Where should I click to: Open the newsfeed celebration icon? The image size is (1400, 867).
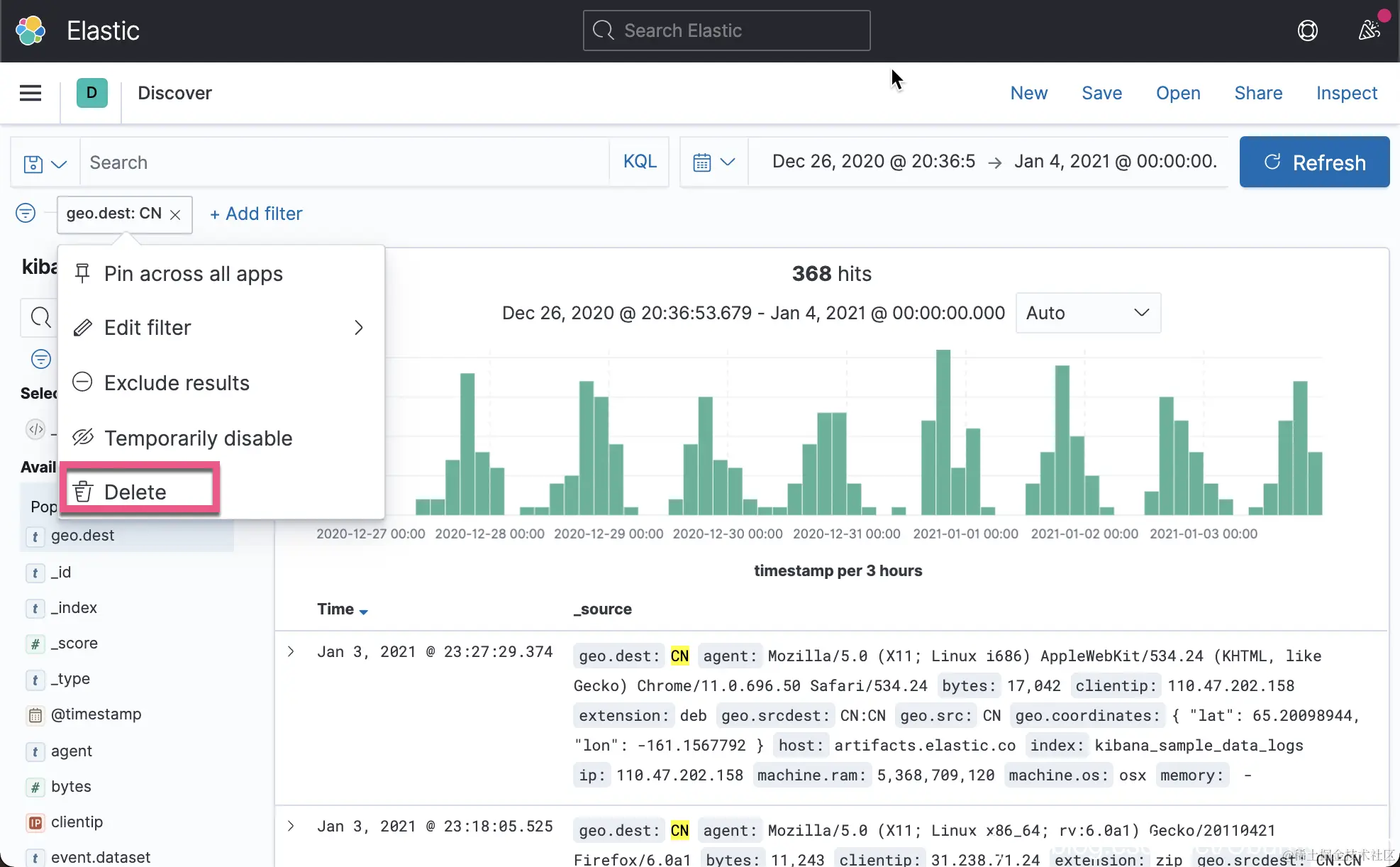point(1369,31)
